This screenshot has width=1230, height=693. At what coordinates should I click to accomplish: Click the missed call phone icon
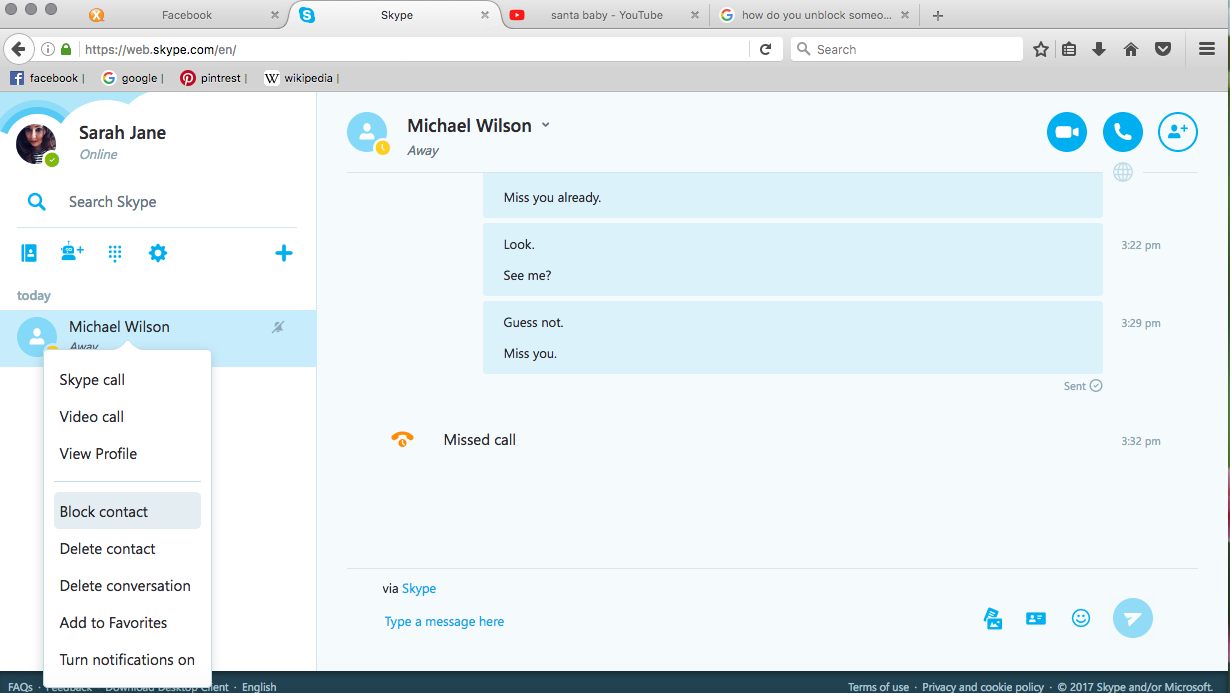click(x=402, y=439)
